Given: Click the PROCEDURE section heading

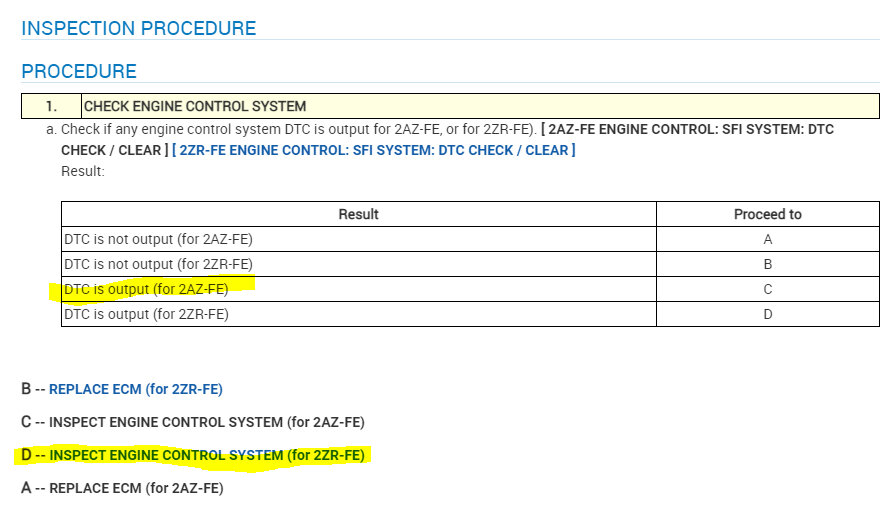Looking at the screenshot, I should pyautogui.click(x=79, y=71).
